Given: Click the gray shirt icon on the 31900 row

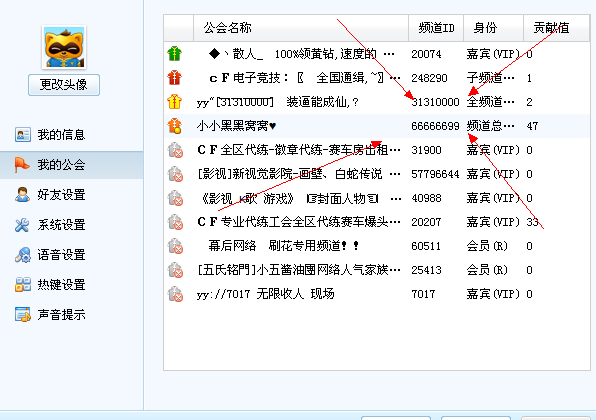Looking at the screenshot, I should tap(175, 150).
